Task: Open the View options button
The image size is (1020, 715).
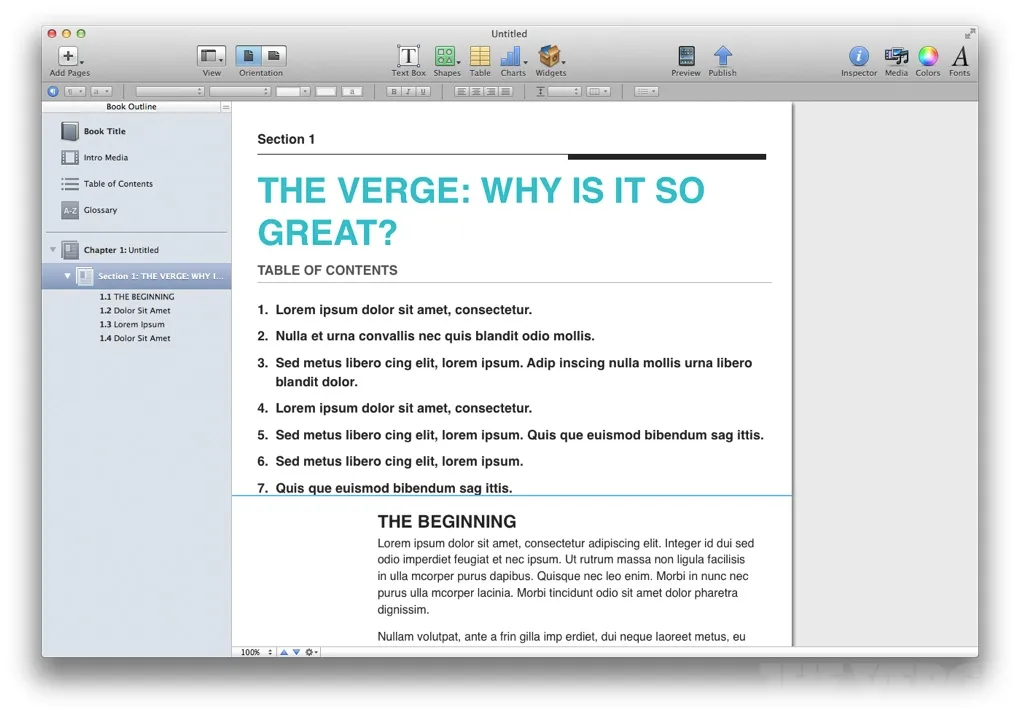Action: (x=211, y=56)
